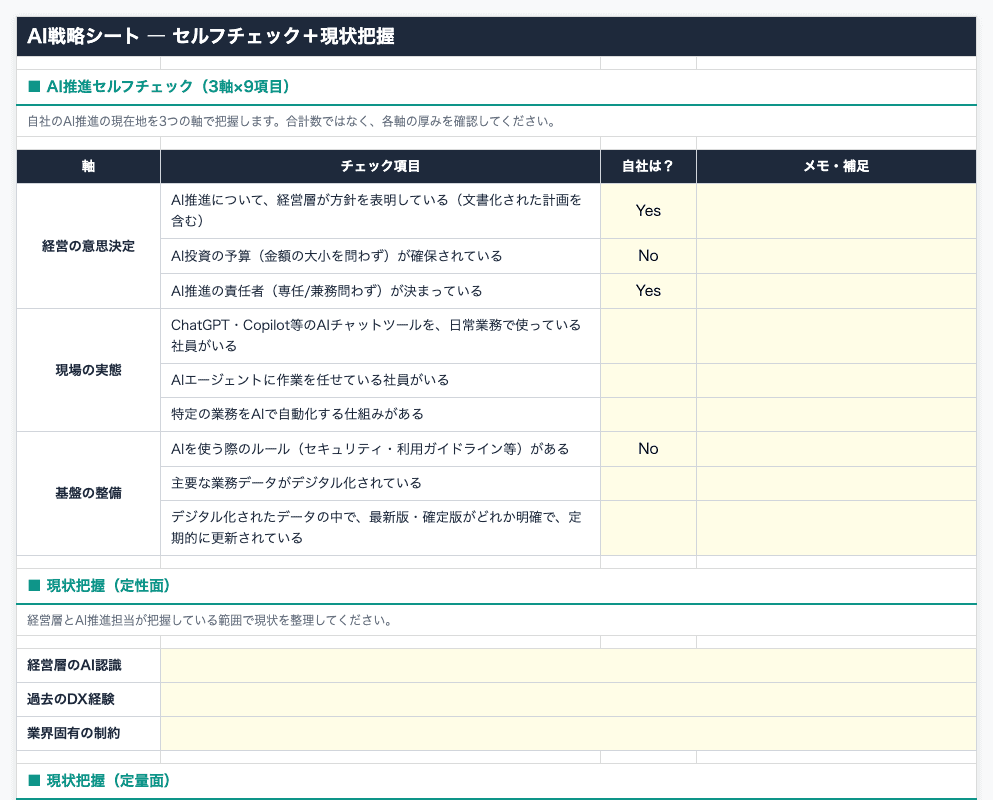This screenshot has height=800, width=993.
Task: Select the answer cell for 主要な業務データ row
Action: (x=648, y=484)
